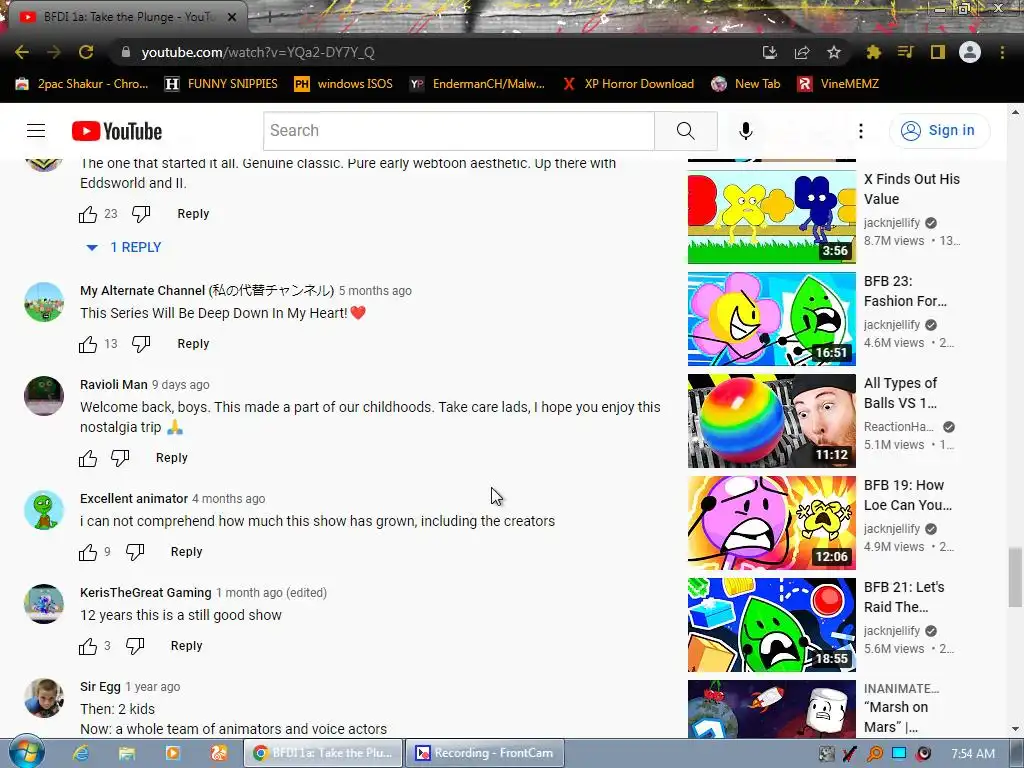Bookmark this page with star icon

click(834, 52)
